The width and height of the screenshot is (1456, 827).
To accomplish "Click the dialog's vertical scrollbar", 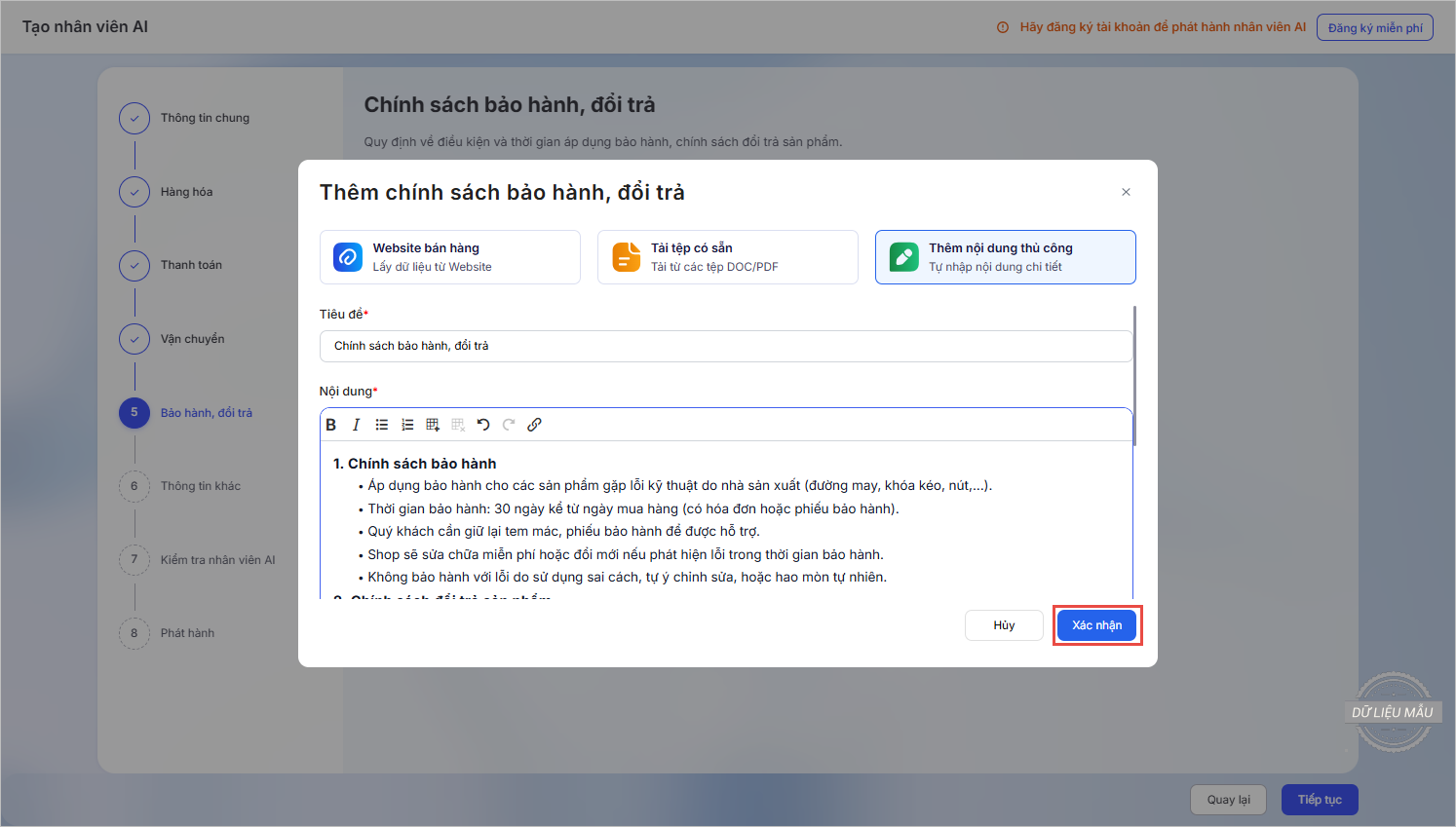I will pos(1135,375).
